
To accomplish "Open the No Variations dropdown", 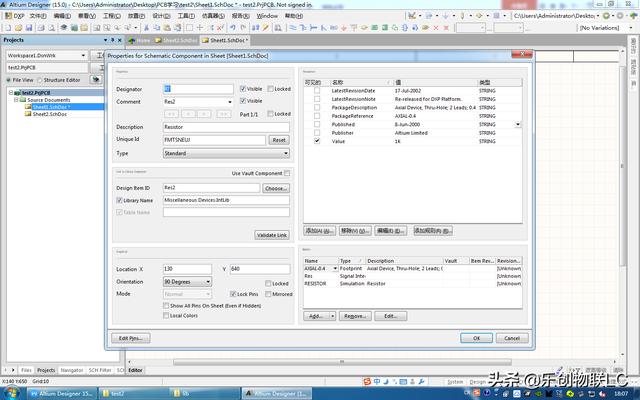I will pyautogui.click(x=632, y=28).
